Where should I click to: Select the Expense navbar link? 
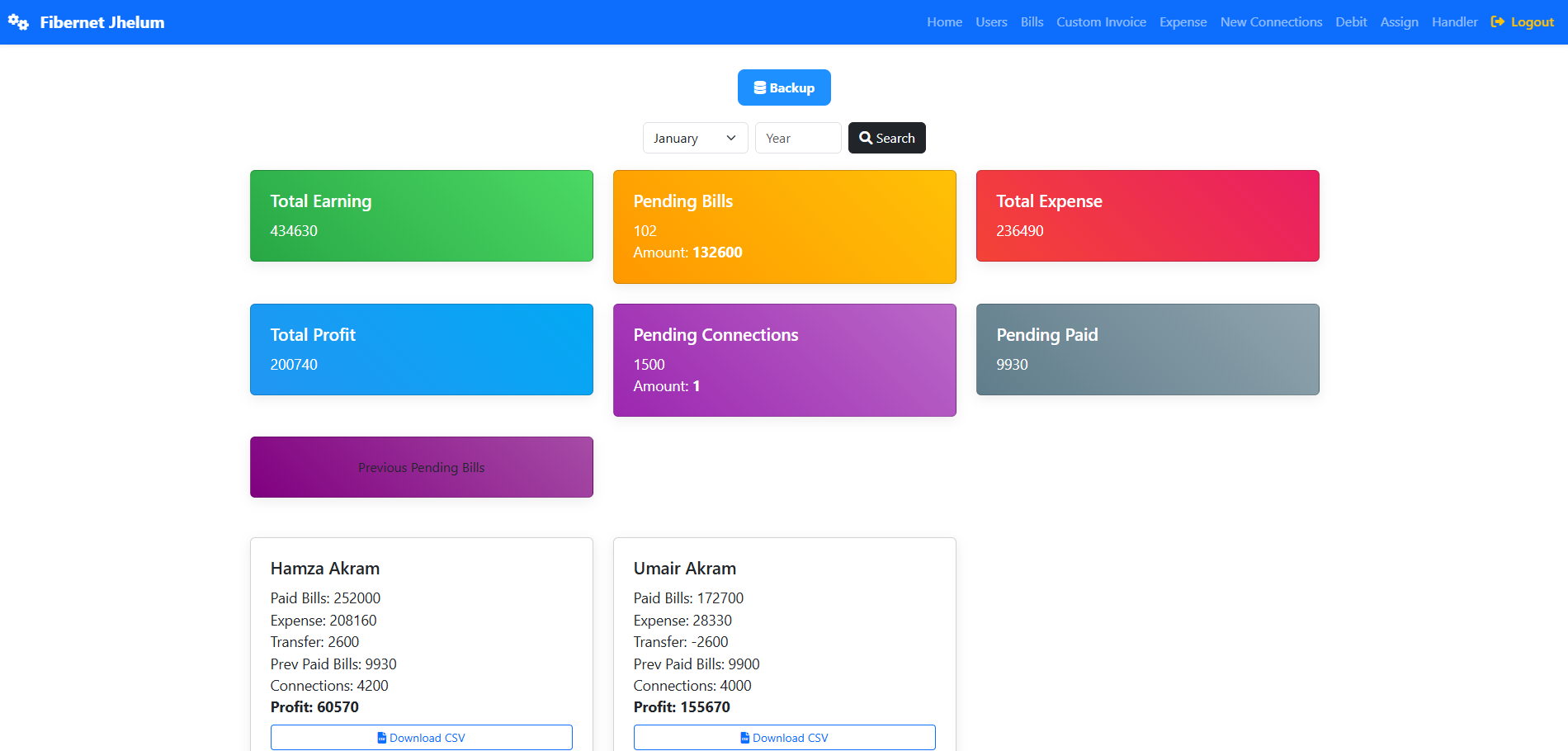1183,22
